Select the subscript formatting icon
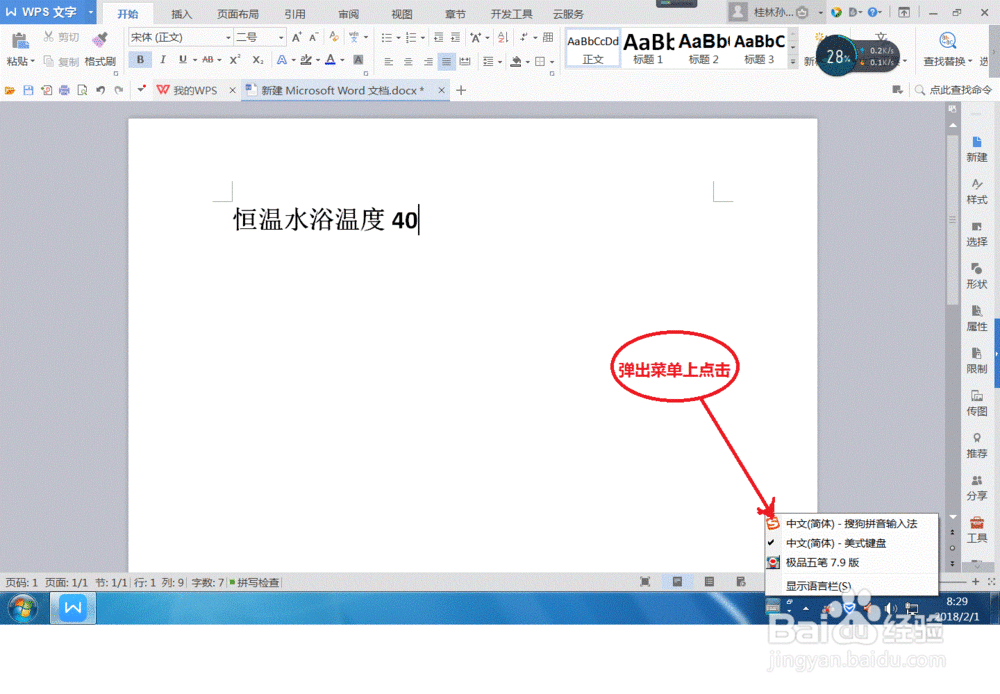The width and height of the screenshot is (1000, 694). [257, 61]
